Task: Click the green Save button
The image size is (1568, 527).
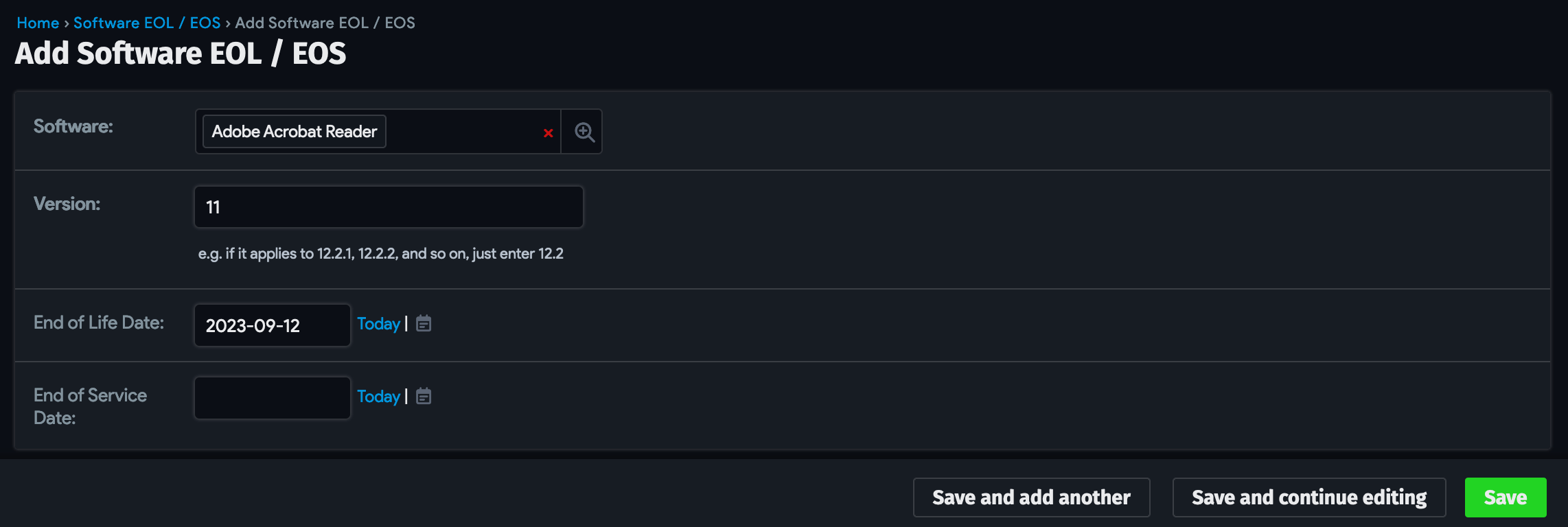Action: click(x=1506, y=497)
